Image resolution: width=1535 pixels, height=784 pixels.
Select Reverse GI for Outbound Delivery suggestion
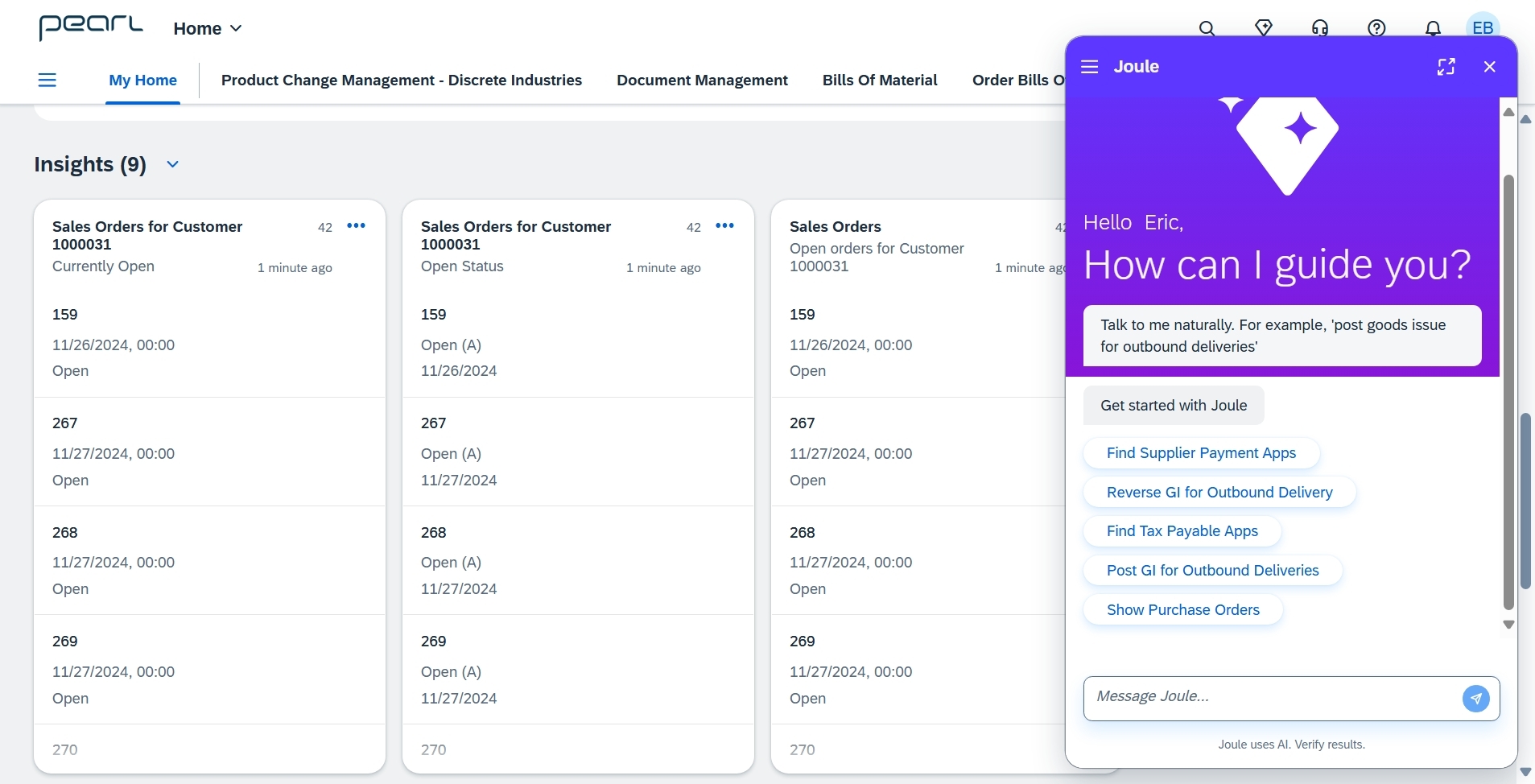[x=1219, y=493]
